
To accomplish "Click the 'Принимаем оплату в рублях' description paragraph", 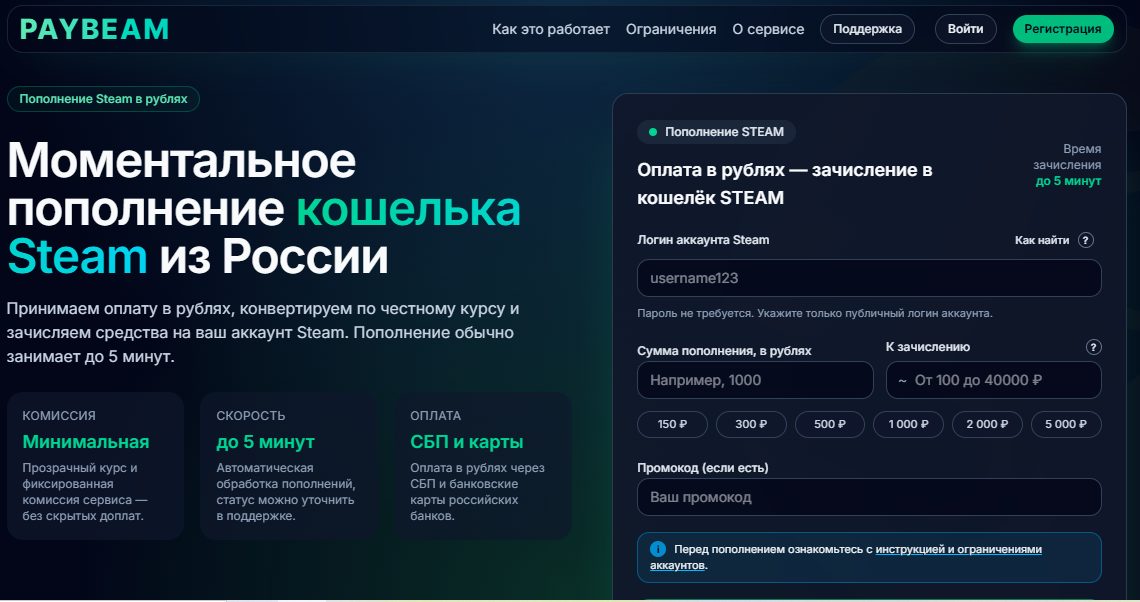I will tap(262, 332).
